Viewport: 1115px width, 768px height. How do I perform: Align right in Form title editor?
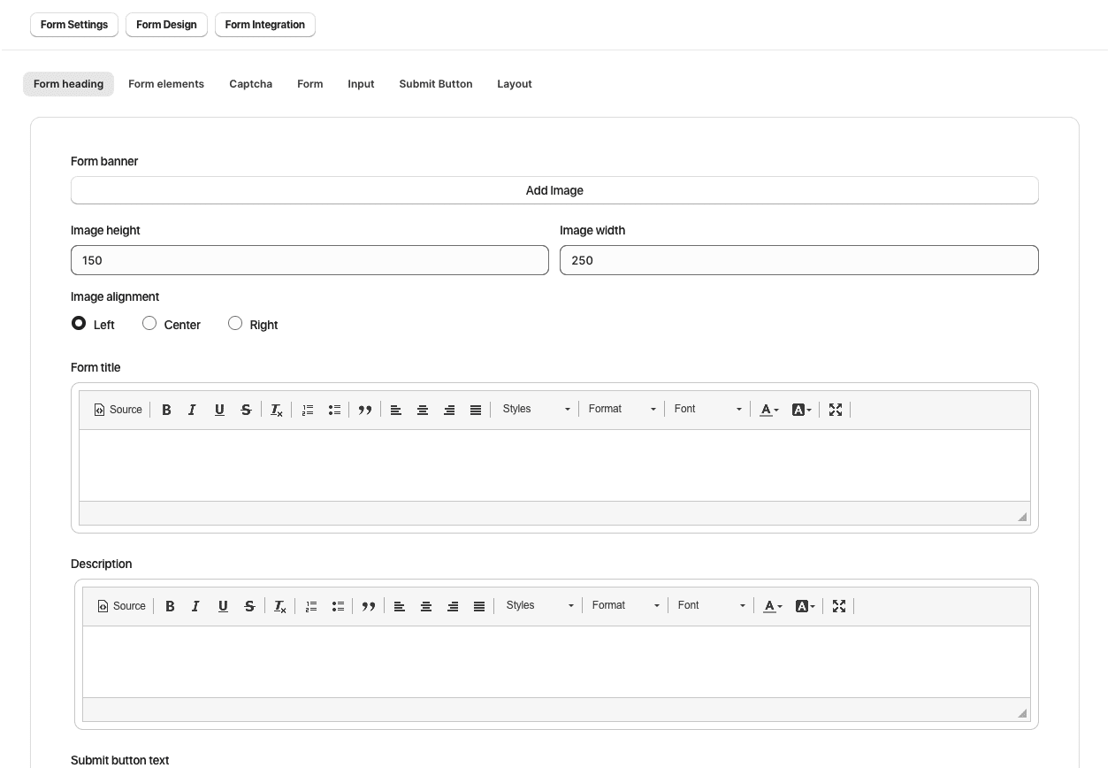coord(449,410)
